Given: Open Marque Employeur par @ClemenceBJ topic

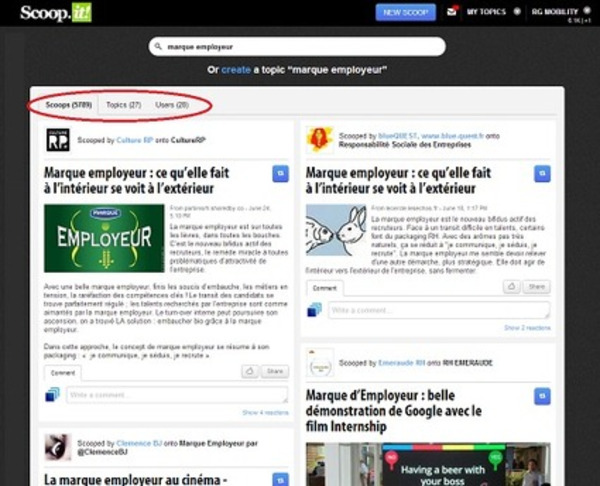Looking at the screenshot, I should [x=167, y=447].
